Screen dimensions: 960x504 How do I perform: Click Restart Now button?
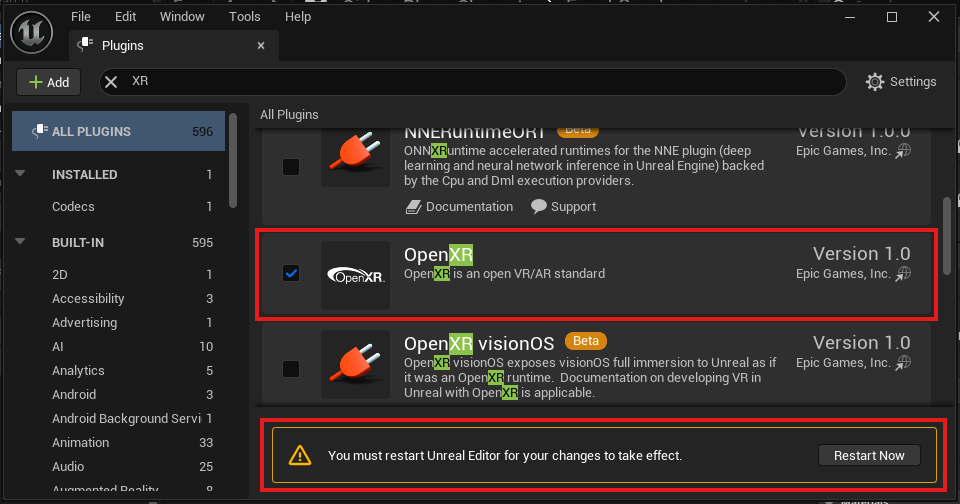(869, 455)
